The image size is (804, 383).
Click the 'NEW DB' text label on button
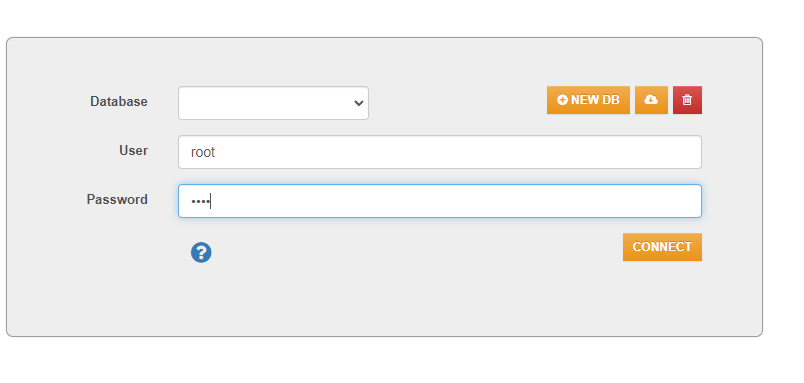click(x=595, y=100)
